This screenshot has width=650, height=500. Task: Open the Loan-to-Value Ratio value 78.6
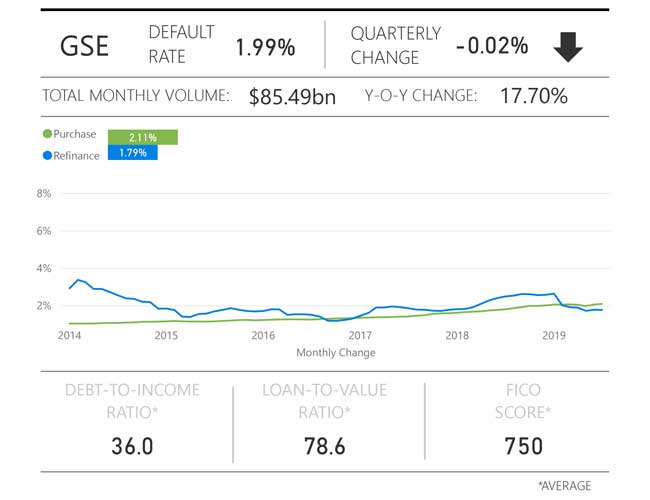(x=324, y=445)
